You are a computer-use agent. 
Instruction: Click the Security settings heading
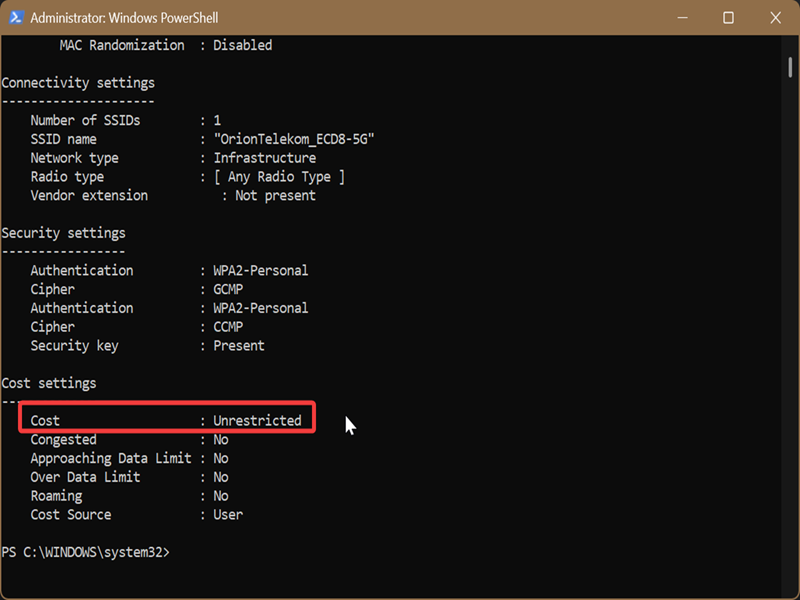[x=64, y=233]
